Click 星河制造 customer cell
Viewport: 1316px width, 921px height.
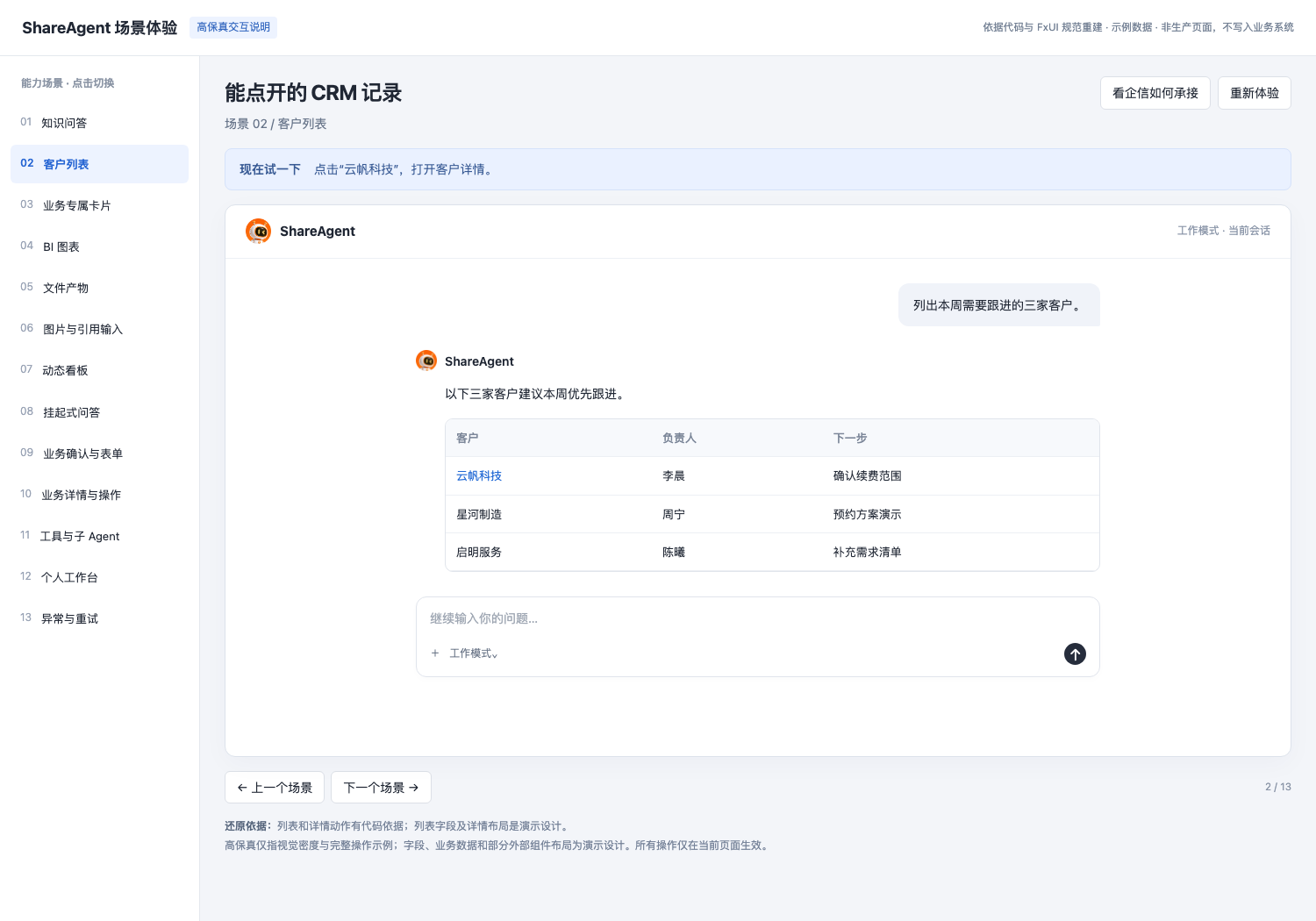pyautogui.click(x=479, y=514)
